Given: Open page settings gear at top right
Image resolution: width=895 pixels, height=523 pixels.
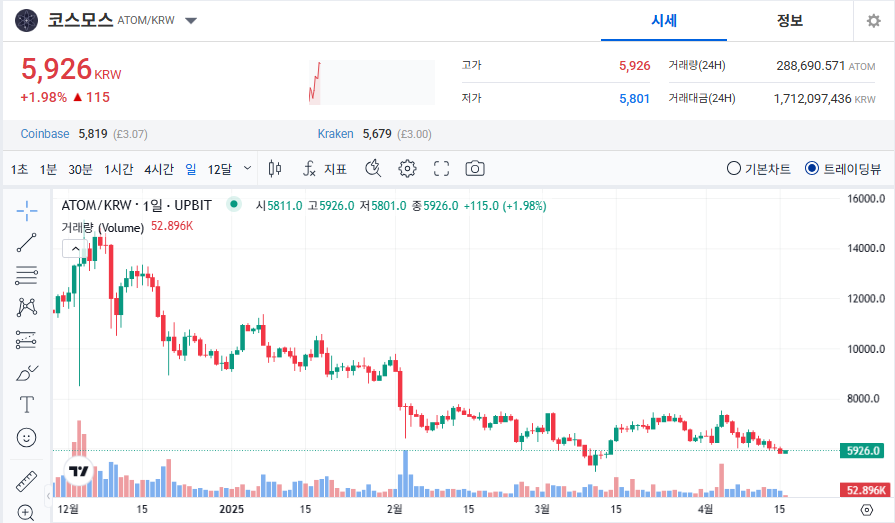Looking at the screenshot, I should tap(873, 21).
